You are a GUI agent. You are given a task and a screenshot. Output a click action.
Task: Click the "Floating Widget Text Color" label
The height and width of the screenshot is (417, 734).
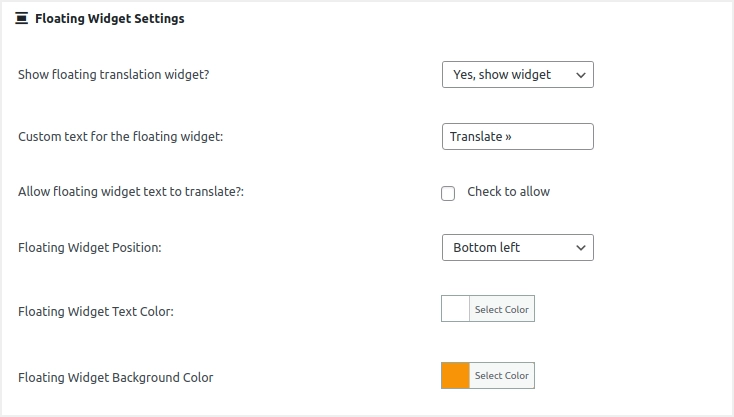(96, 312)
